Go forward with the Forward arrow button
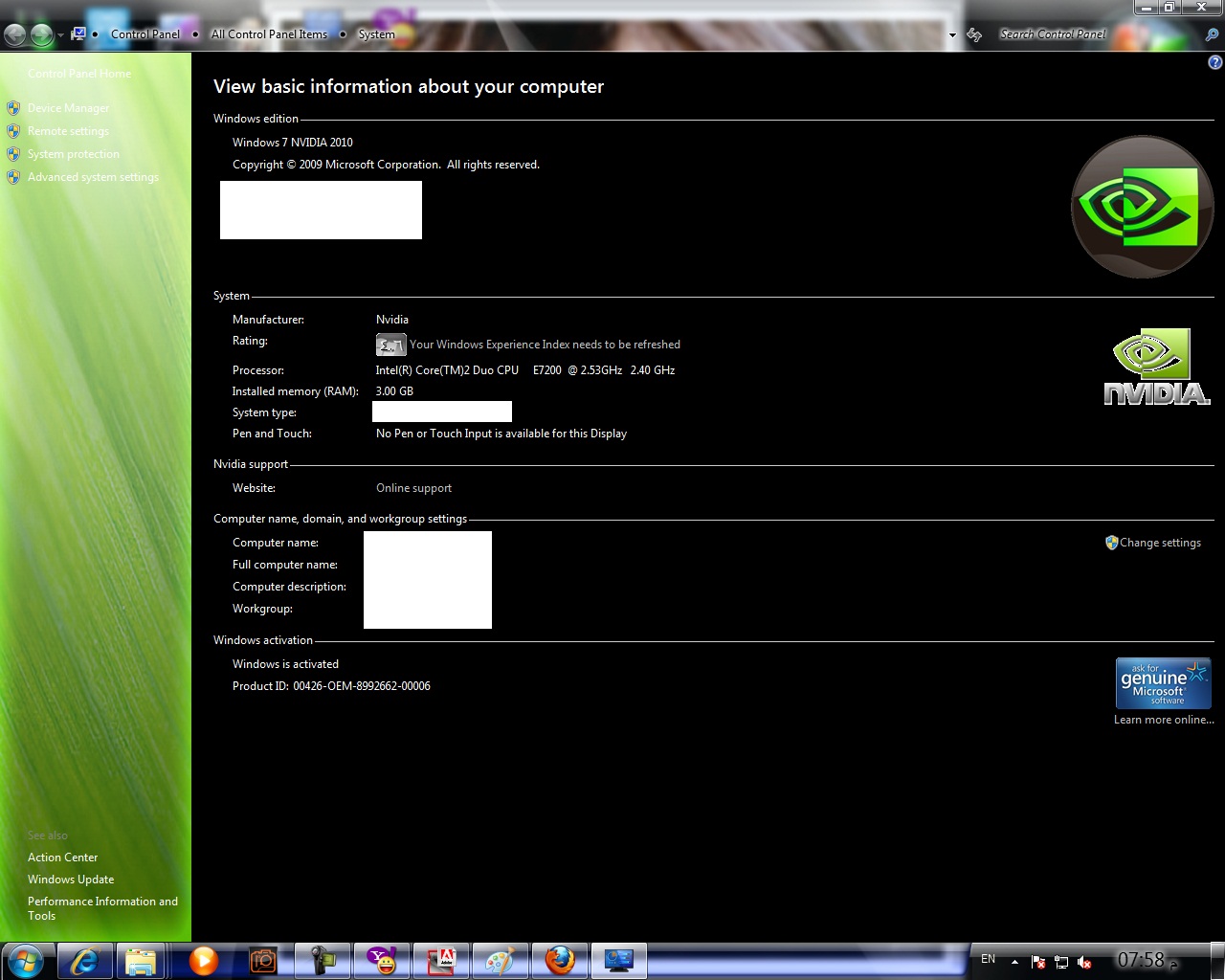This screenshot has width=1225, height=980. pos(41,35)
